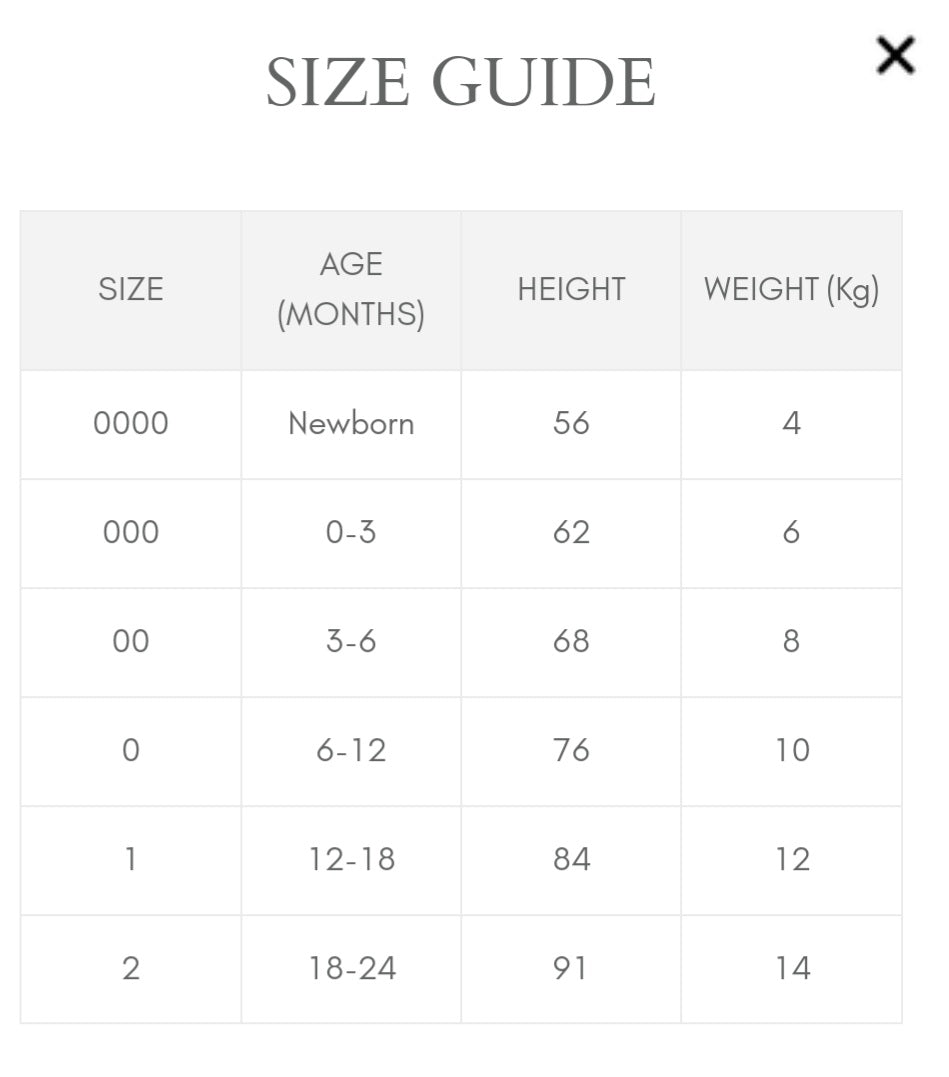
Task: Click the 18-24 months age cell
Action: 351,969
